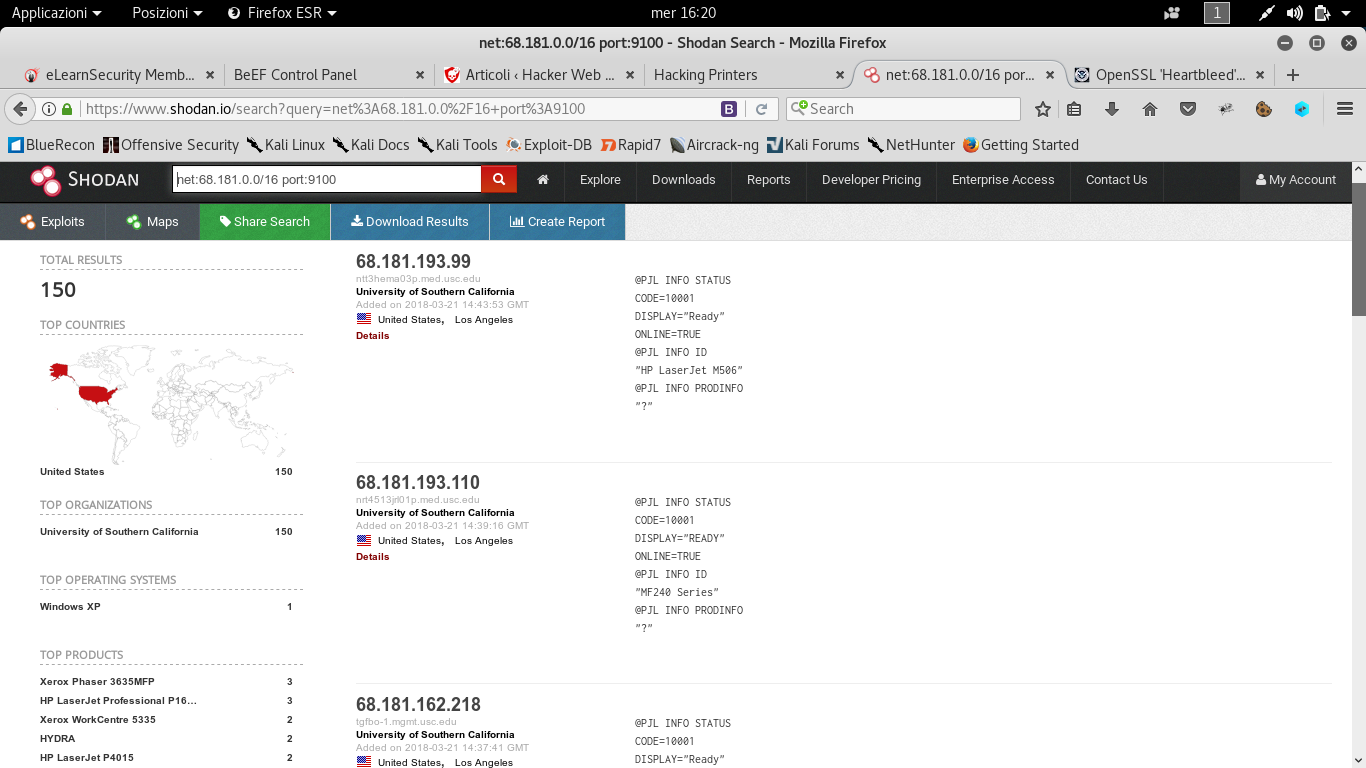Click the battery power icon in top bar
This screenshot has width=1366, height=768.
[1322, 13]
